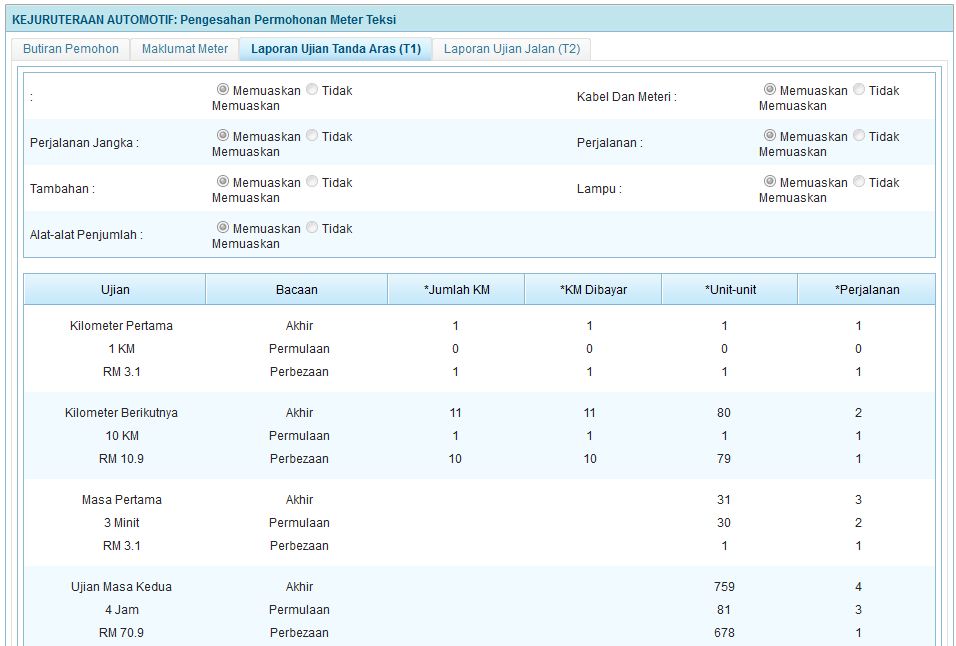
Task: Click the Unit-unit value 759
Action: click(724, 587)
